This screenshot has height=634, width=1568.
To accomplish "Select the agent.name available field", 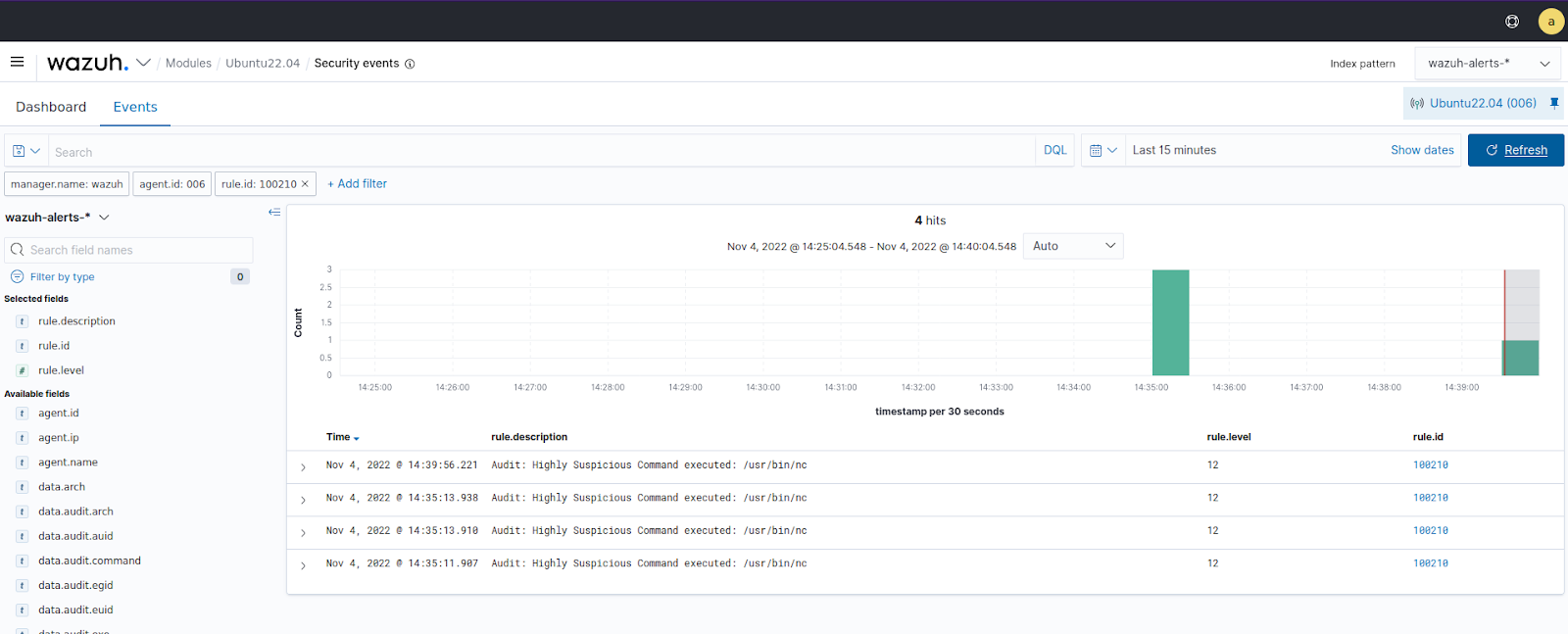I will (x=68, y=463).
